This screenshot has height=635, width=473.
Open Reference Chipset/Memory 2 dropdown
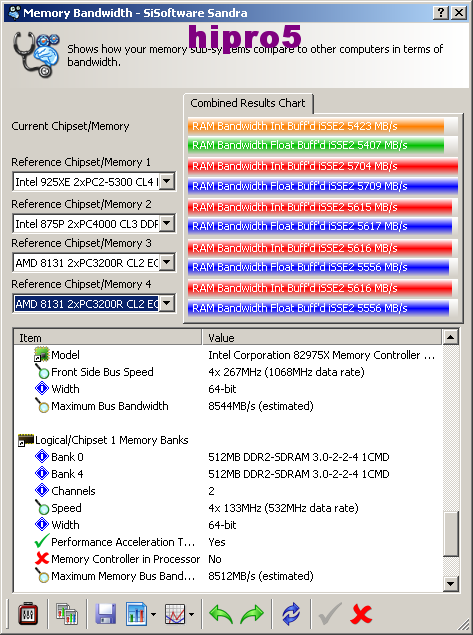coord(167,223)
